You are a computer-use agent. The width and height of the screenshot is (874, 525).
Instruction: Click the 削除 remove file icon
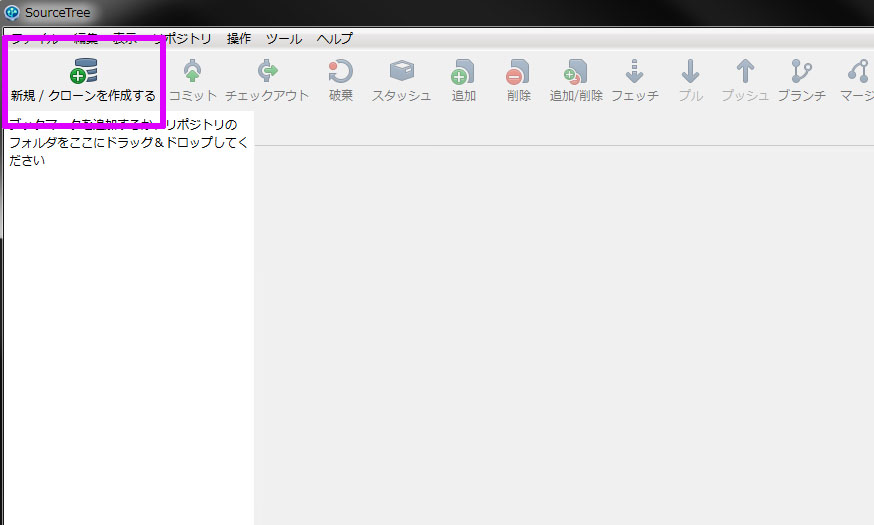click(518, 72)
